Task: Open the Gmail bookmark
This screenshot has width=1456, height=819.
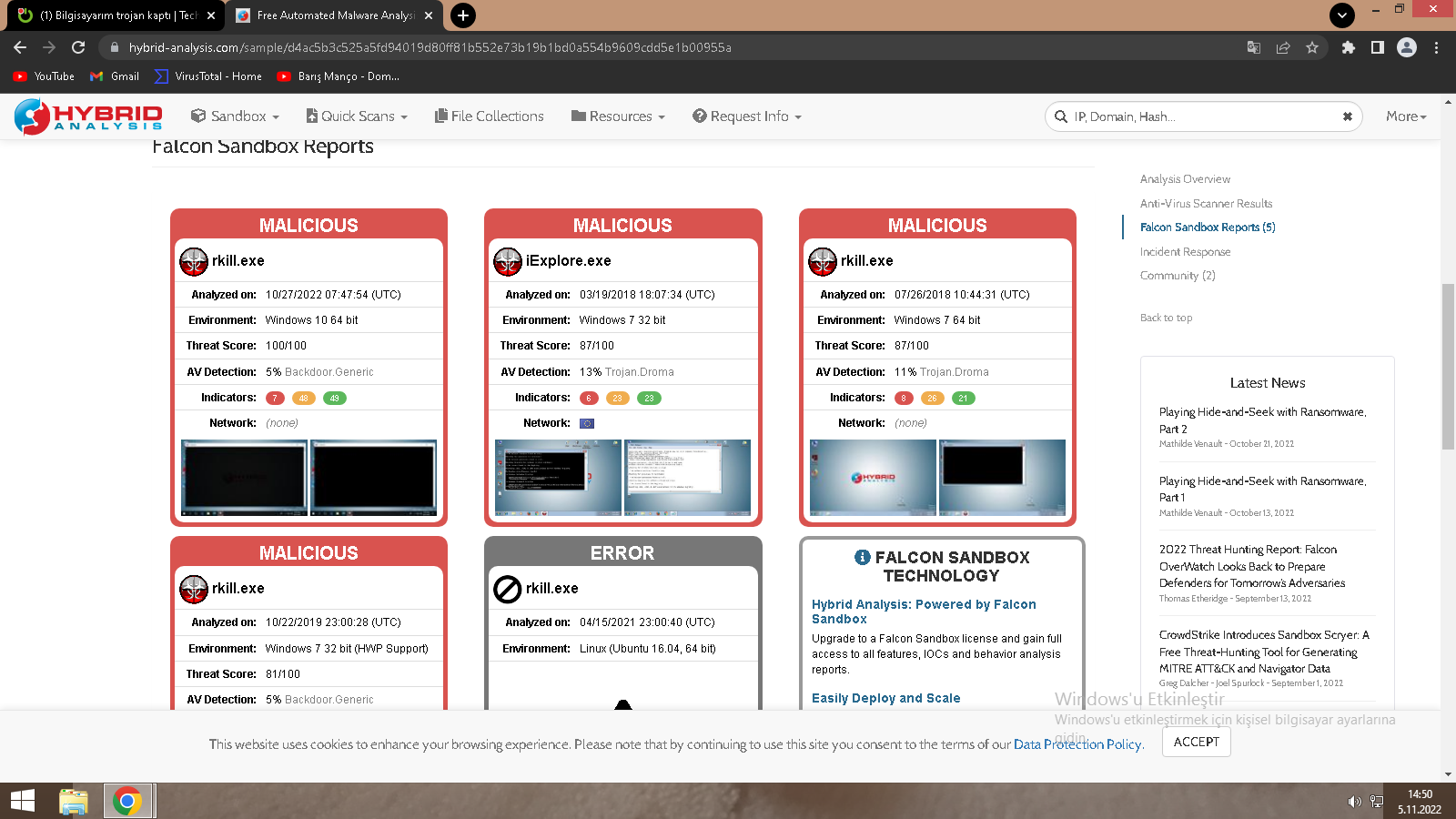Action: click(x=115, y=76)
